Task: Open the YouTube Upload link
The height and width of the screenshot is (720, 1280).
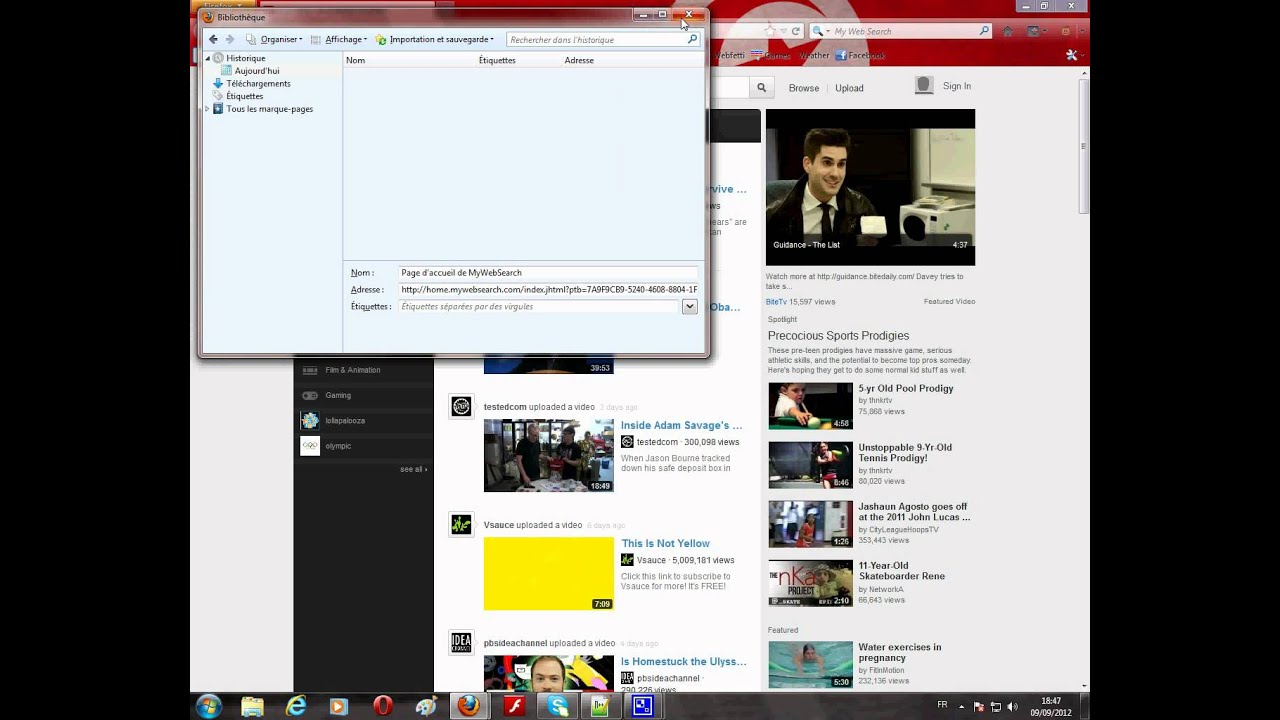Action: [x=849, y=88]
